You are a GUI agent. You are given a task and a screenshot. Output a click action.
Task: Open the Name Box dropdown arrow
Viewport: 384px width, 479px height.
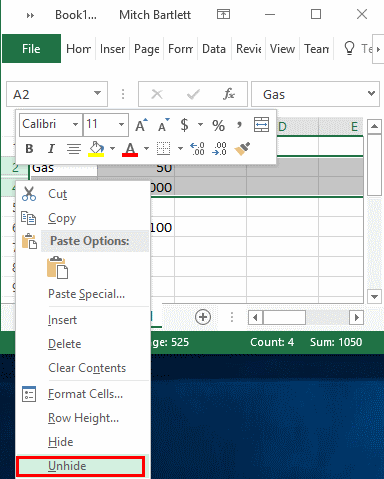coord(97,93)
